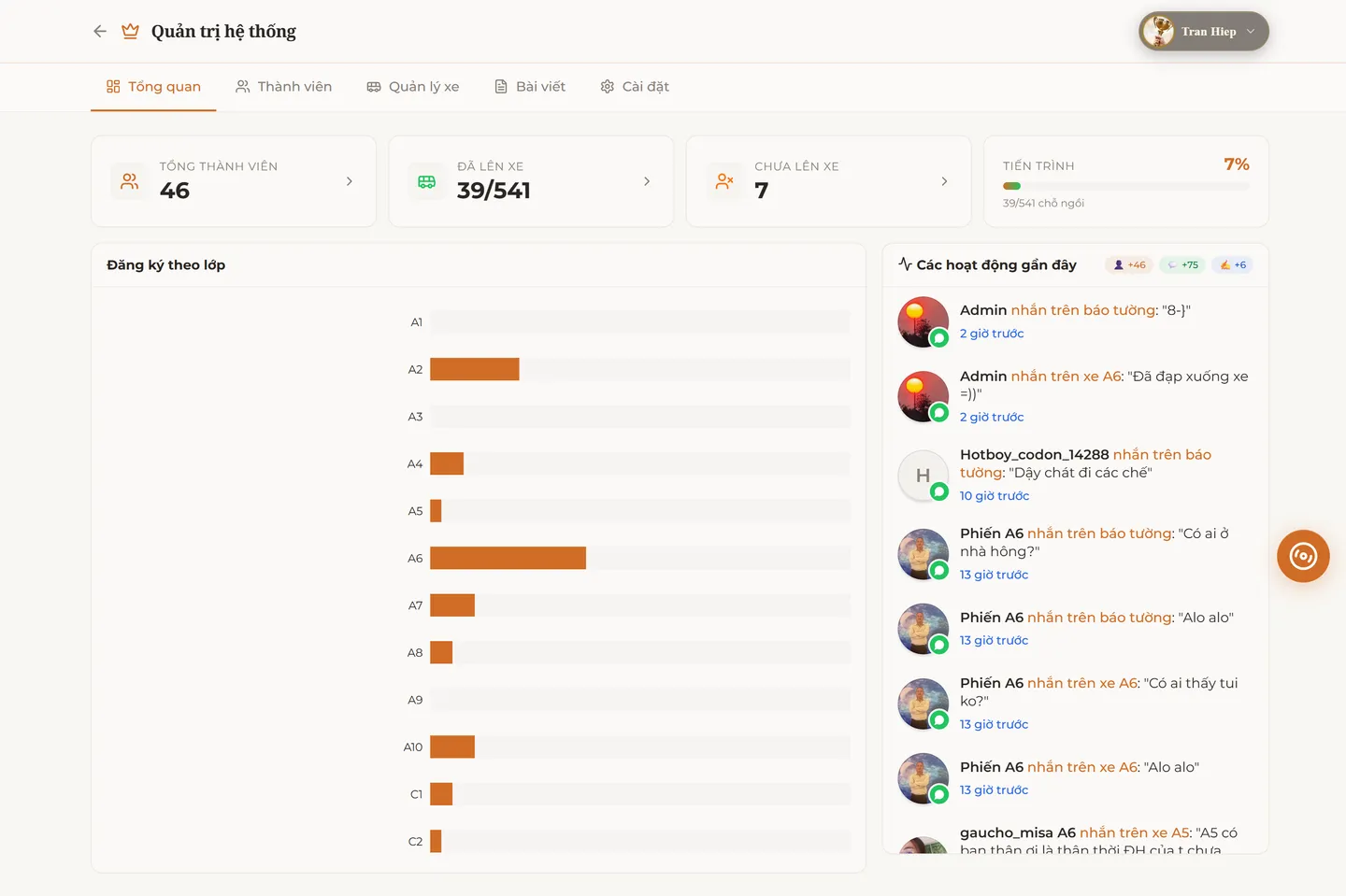
Task: Open the Quản lý xe tab
Action: (412, 87)
